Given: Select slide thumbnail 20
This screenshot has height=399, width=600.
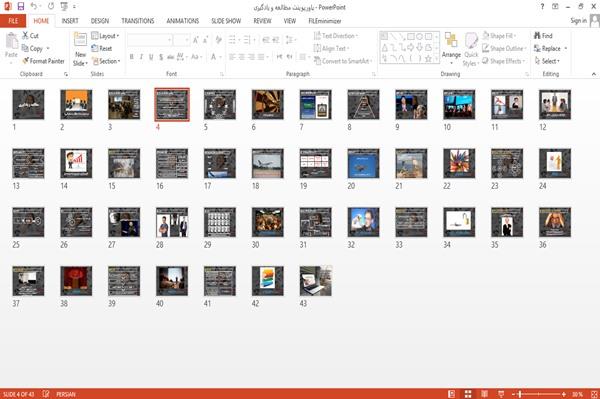Looking at the screenshot, I should coord(363,164).
